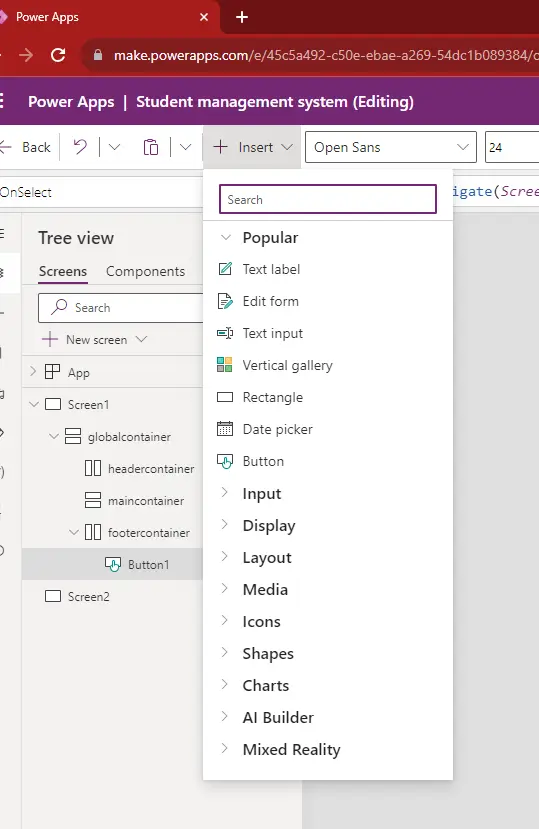Collapse the globalcontainer node chevron
539x829 pixels.
pos(53,437)
